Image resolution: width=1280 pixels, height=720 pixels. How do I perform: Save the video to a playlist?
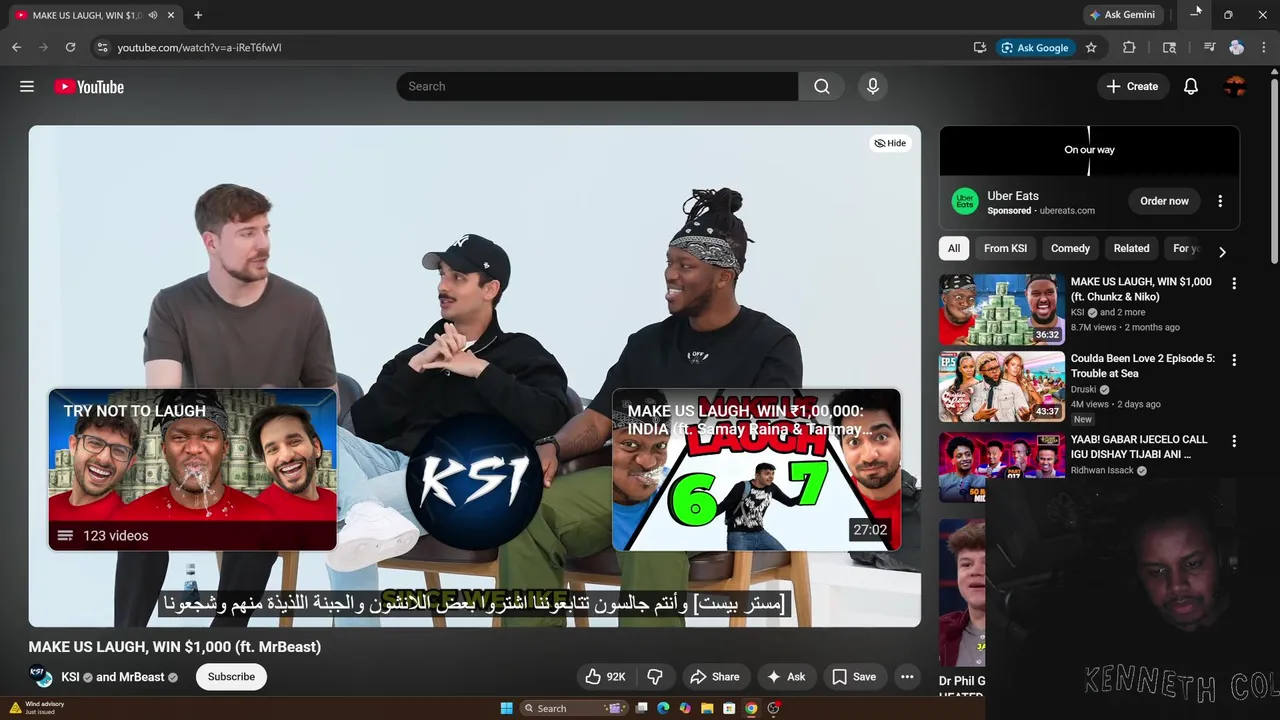(854, 677)
